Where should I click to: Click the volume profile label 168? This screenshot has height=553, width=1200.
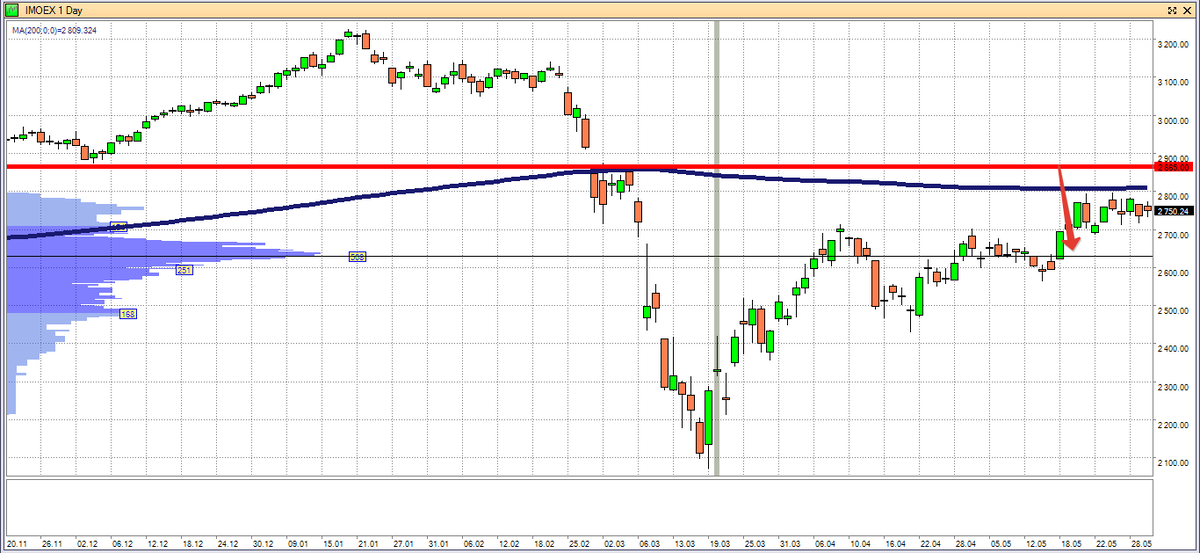point(128,314)
